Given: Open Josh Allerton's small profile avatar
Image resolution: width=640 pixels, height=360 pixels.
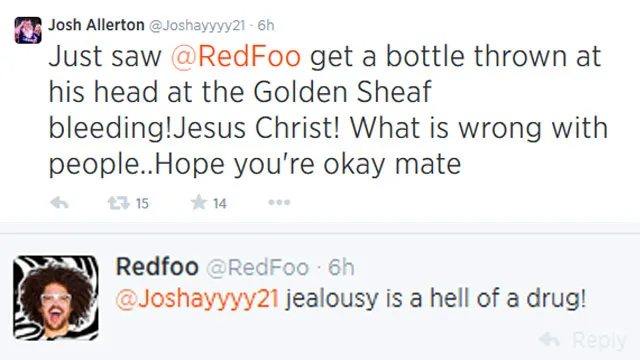Looking at the screenshot, I should (x=28, y=30).
